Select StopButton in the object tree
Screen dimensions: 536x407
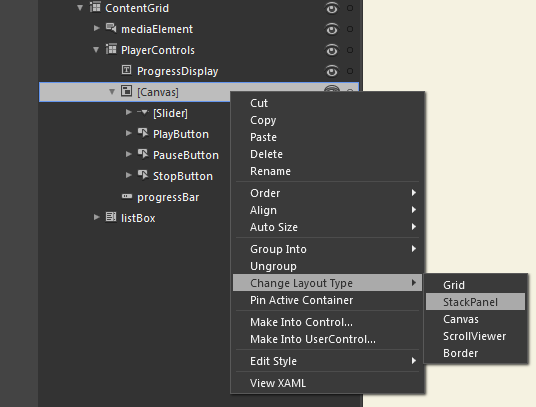click(x=183, y=176)
